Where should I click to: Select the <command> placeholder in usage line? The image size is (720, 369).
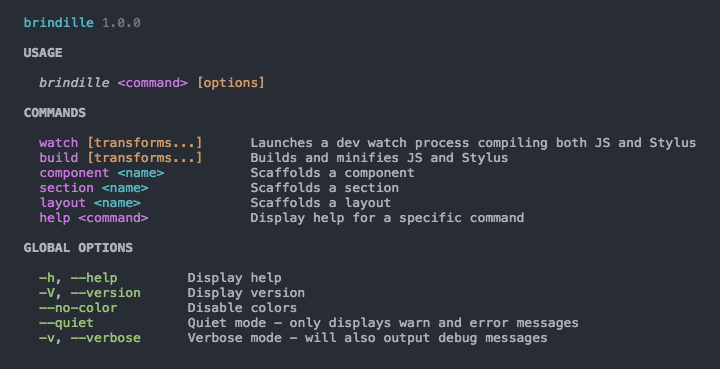[152, 83]
